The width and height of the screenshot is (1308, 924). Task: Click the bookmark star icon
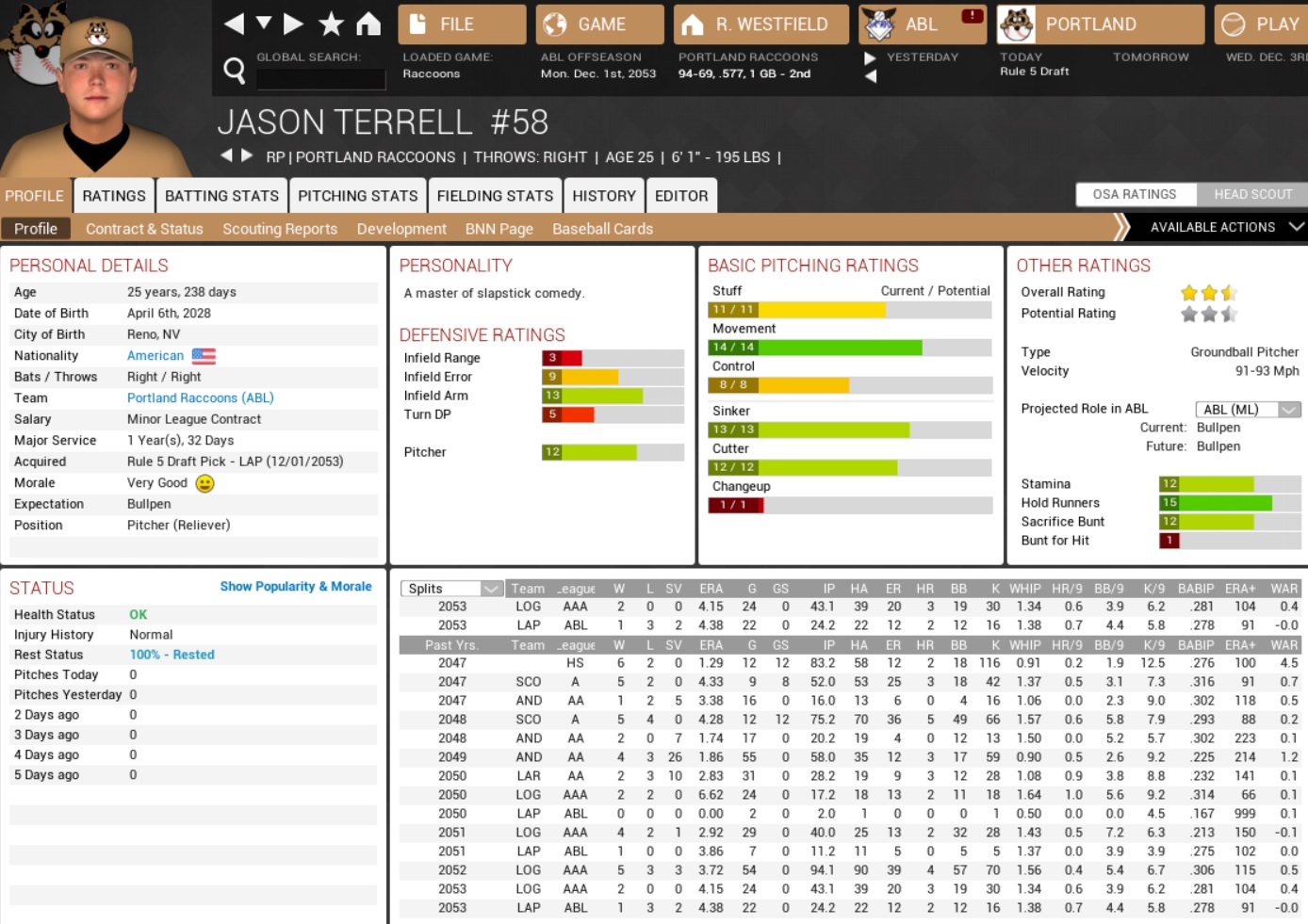point(331,24)
